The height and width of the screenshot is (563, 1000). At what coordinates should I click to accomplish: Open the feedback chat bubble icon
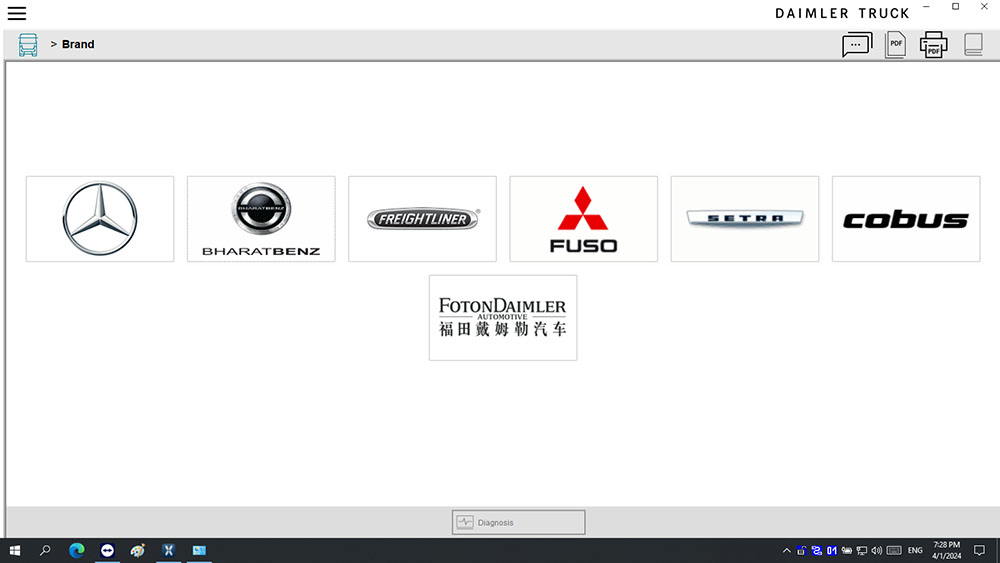(x=857, y=45)
